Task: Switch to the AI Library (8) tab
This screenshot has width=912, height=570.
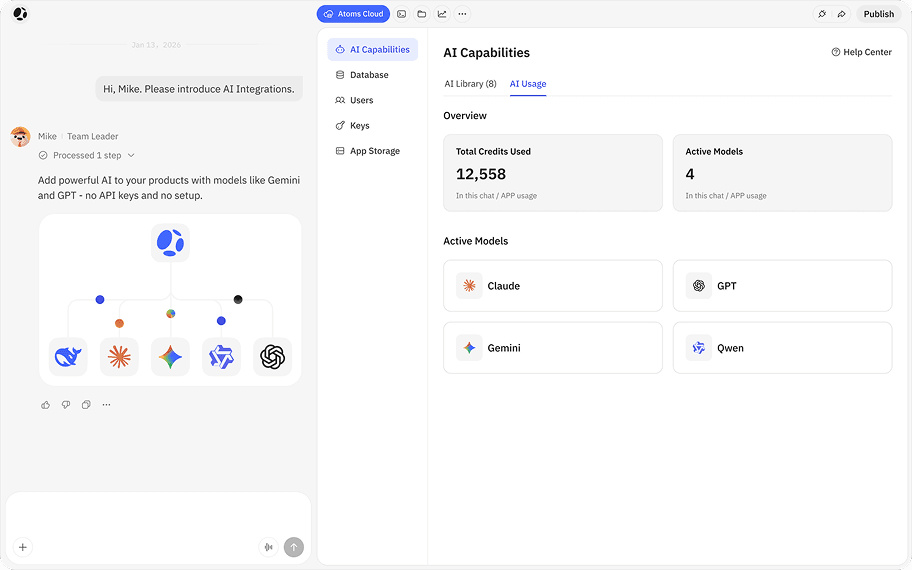Action: 470,84
